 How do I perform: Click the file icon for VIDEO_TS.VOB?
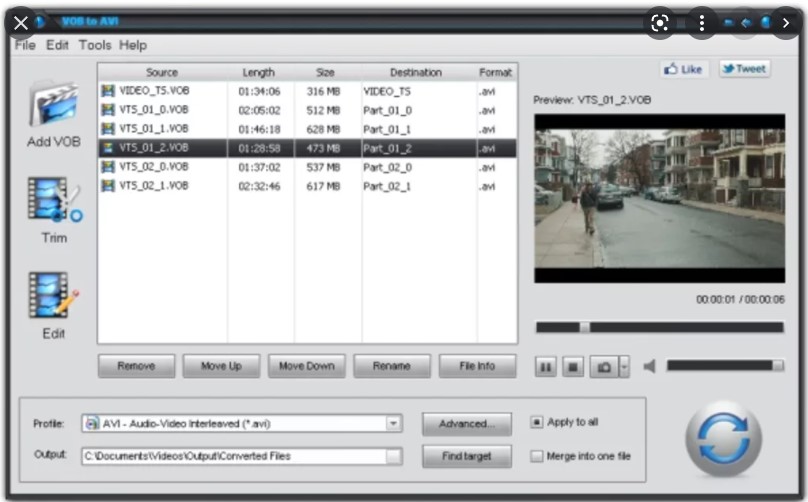coord(108,91)
